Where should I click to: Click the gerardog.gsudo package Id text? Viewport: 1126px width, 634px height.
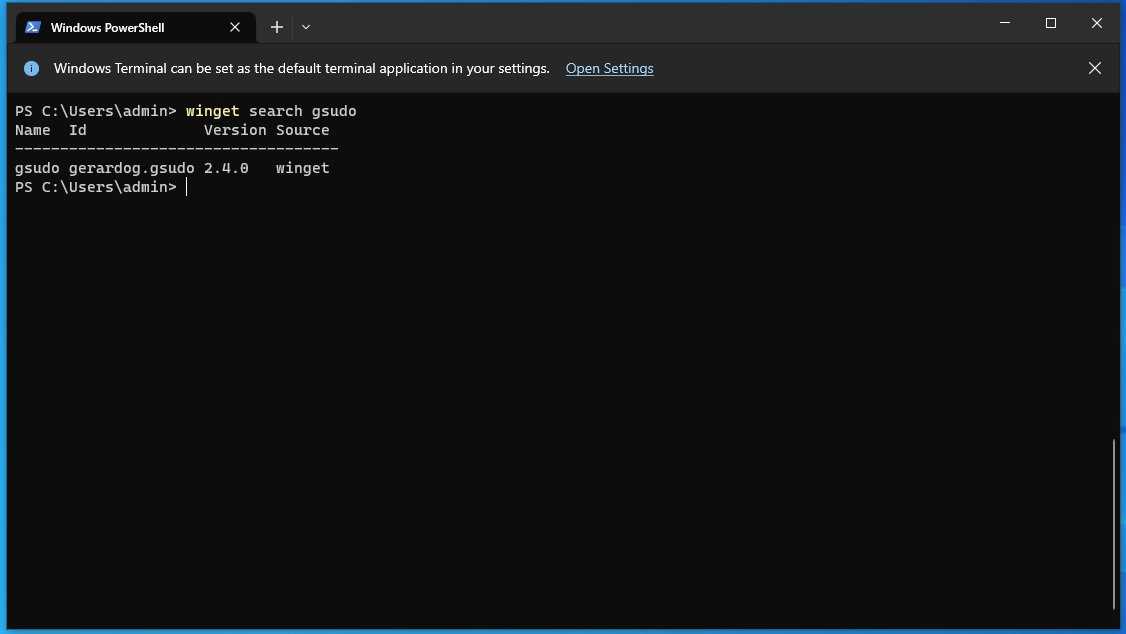tap(131, 168)
